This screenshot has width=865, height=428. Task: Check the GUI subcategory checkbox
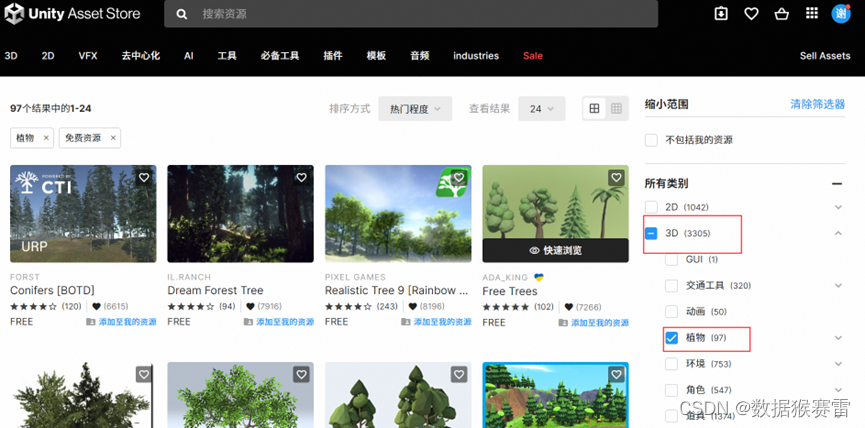point(671,259)
